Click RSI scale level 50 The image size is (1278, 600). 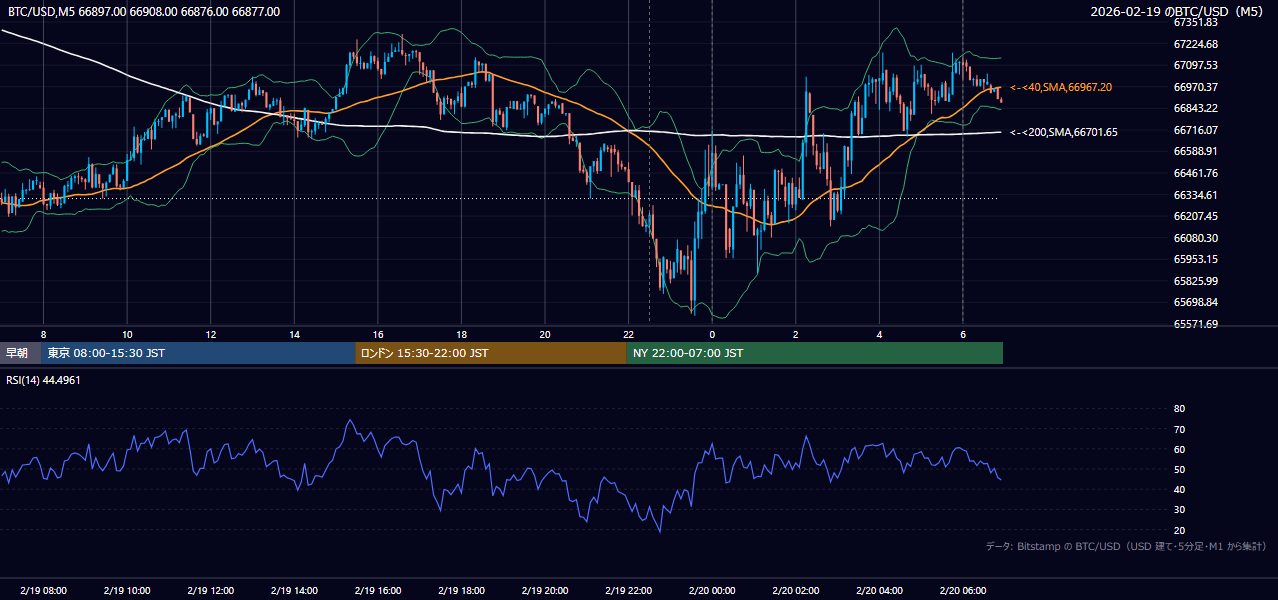point(1179,469)
